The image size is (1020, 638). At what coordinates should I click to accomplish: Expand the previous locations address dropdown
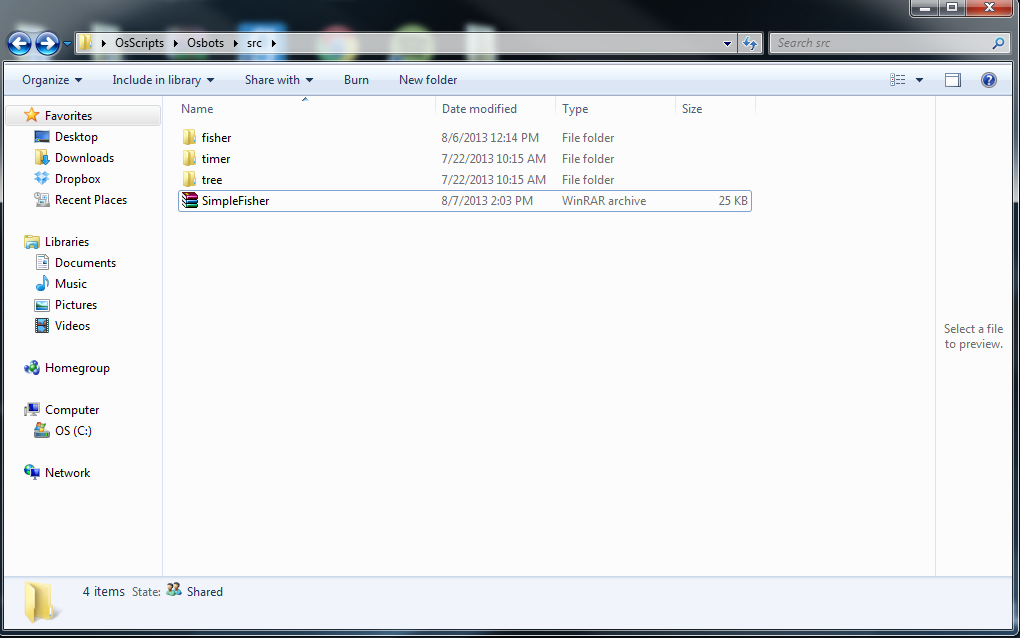click(x=727, y=43)
